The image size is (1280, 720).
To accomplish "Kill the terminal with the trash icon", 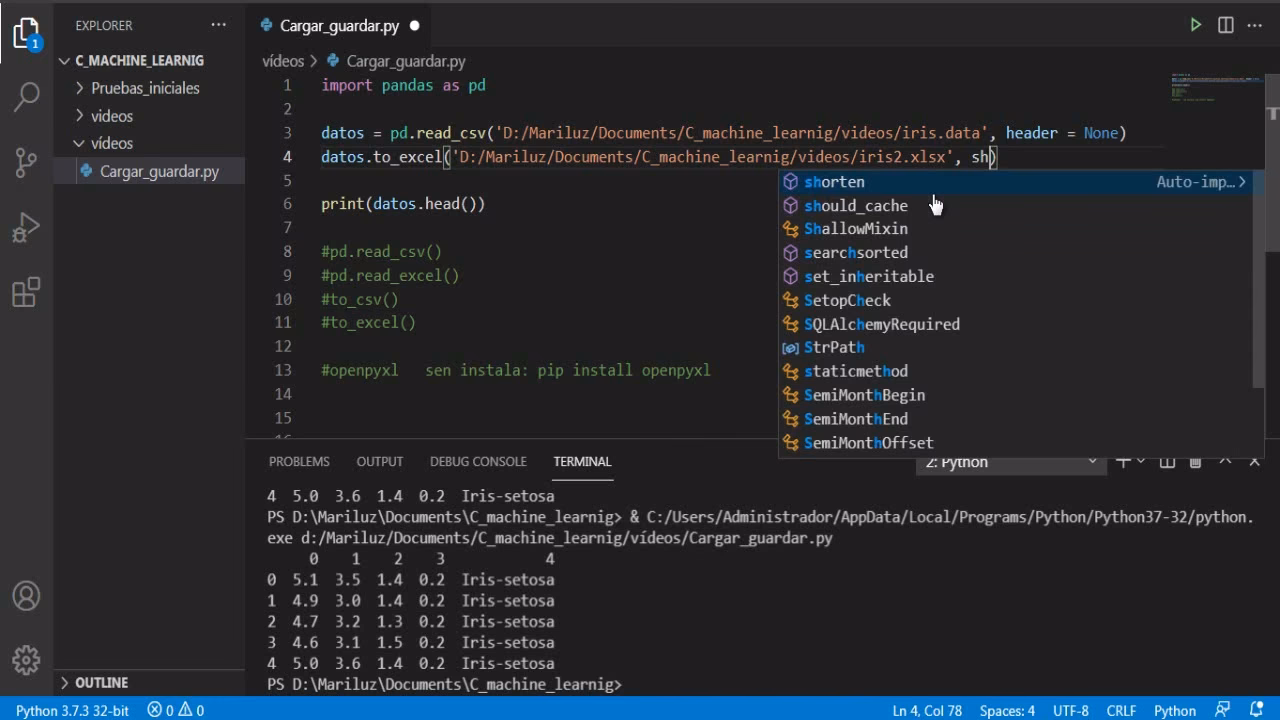I will pos(1194,461).
